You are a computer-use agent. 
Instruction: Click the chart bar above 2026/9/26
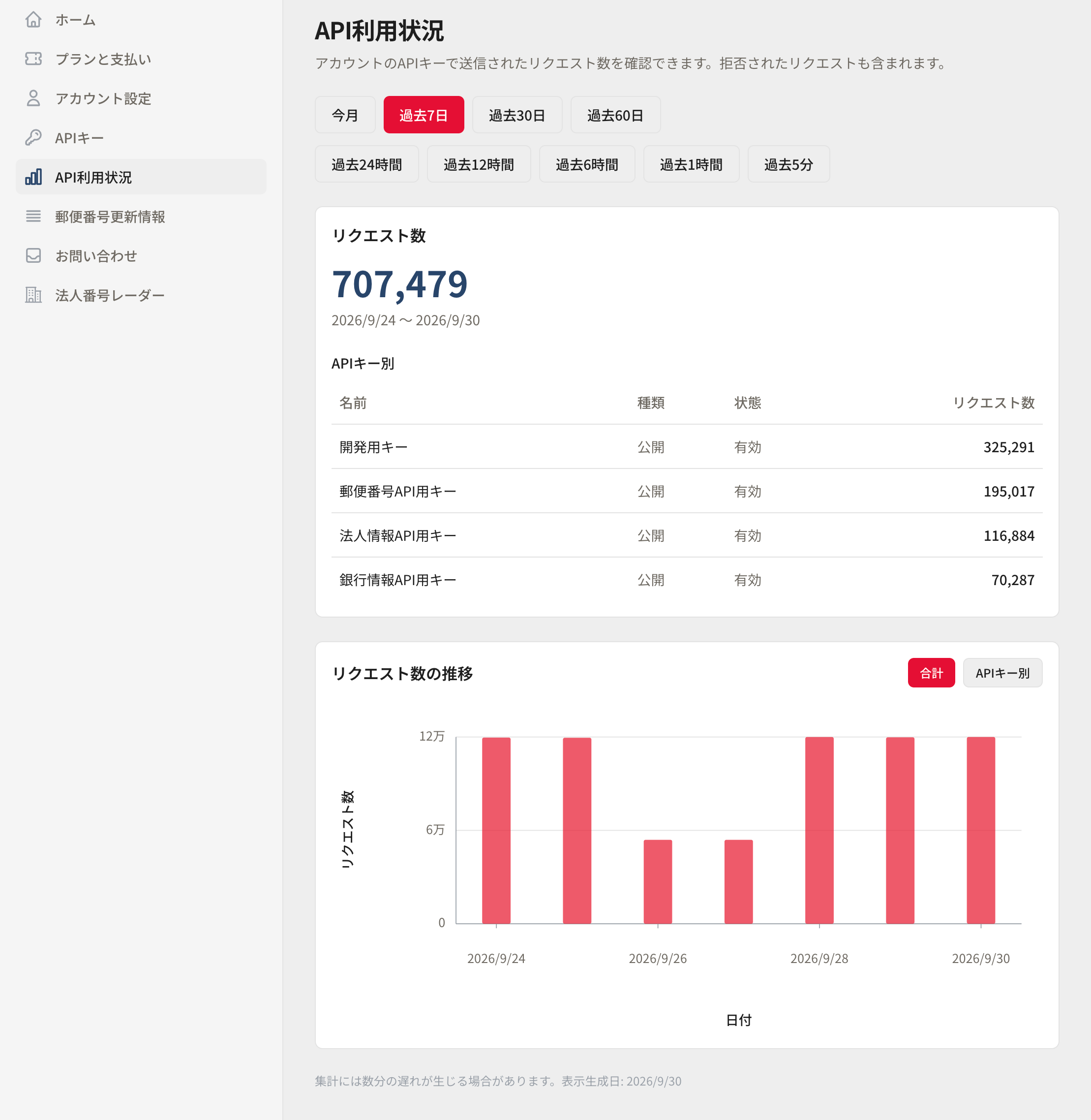[658, 881]
